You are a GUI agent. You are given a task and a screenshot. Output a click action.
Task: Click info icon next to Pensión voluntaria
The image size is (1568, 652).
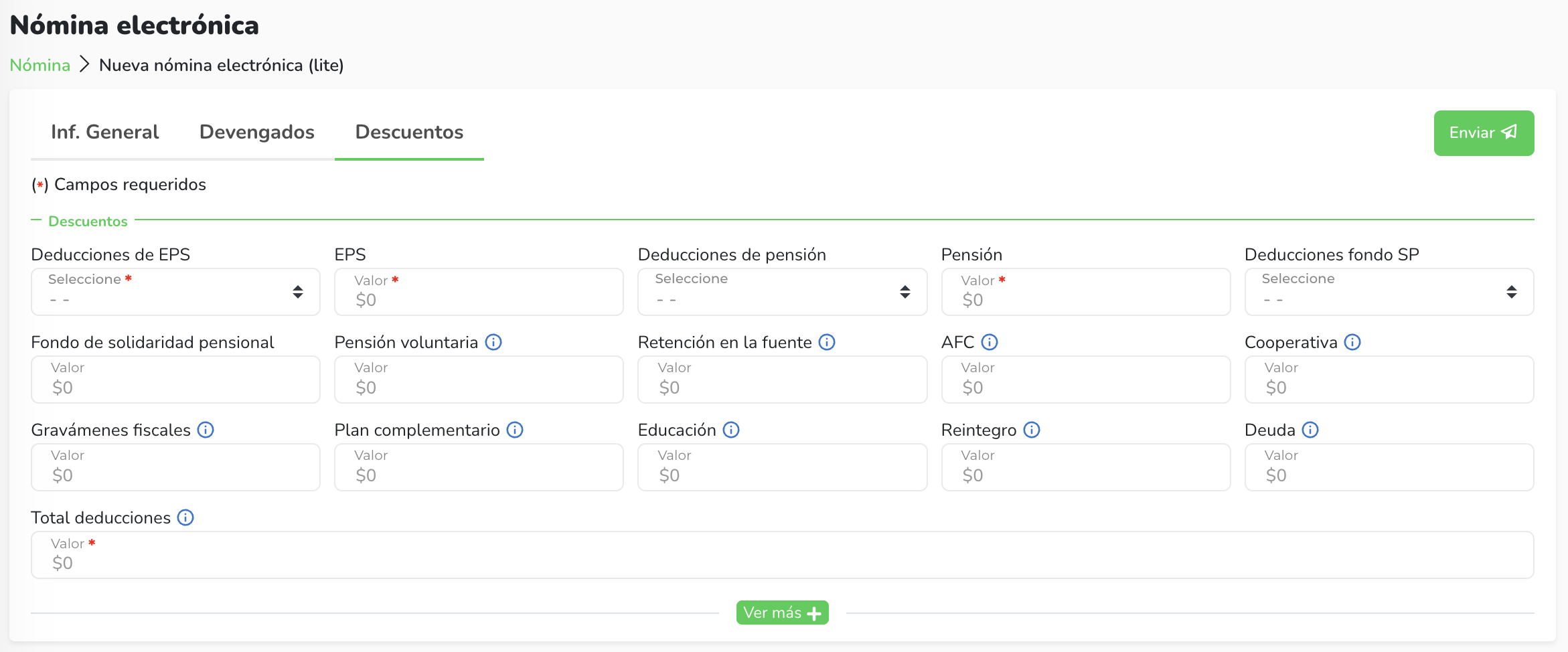(493, 342)
